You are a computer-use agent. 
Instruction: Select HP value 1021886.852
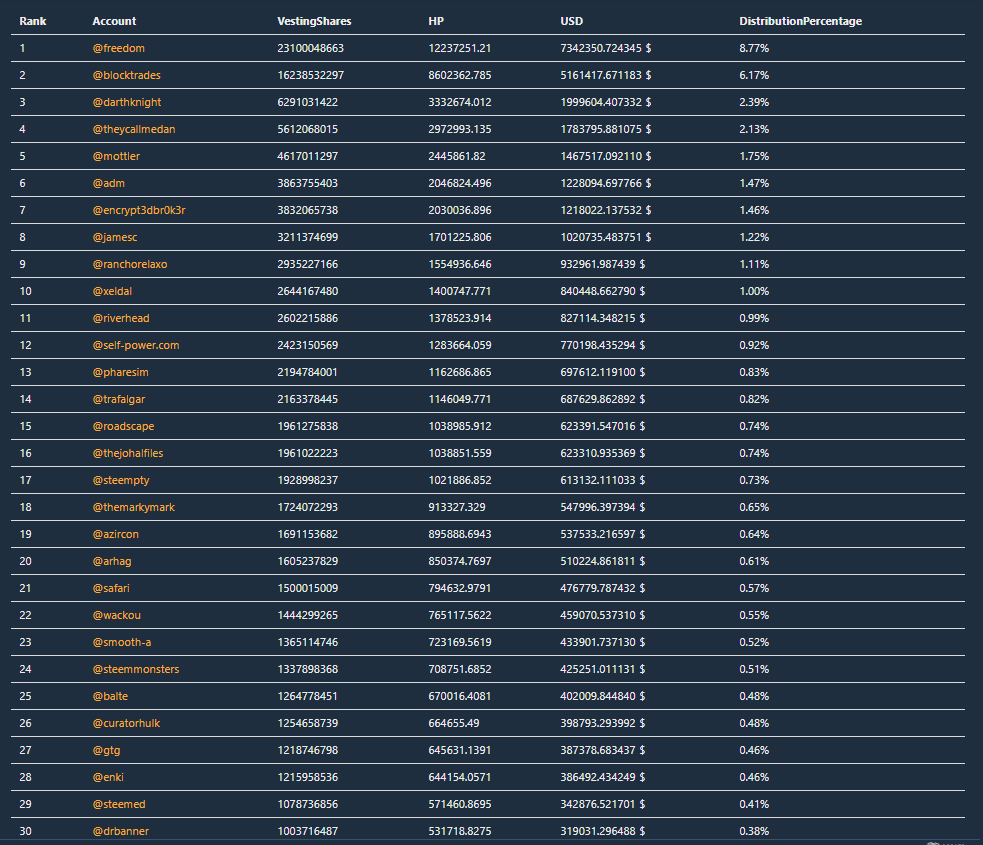click(x=460, y=480)
